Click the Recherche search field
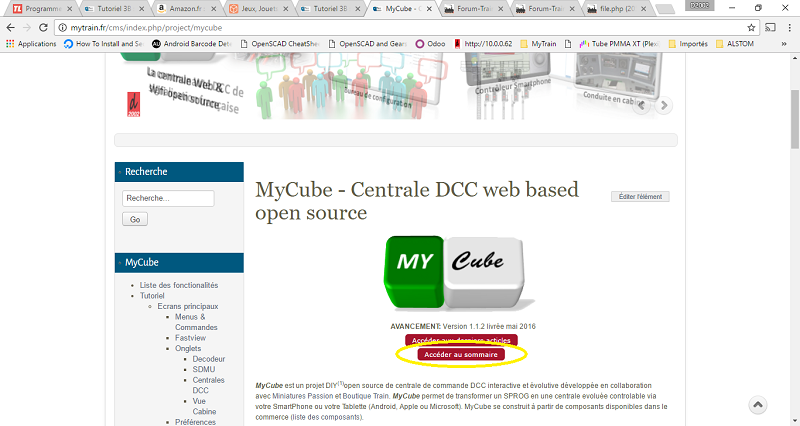The height and width of the screenshot is (426, 800). 168,198
